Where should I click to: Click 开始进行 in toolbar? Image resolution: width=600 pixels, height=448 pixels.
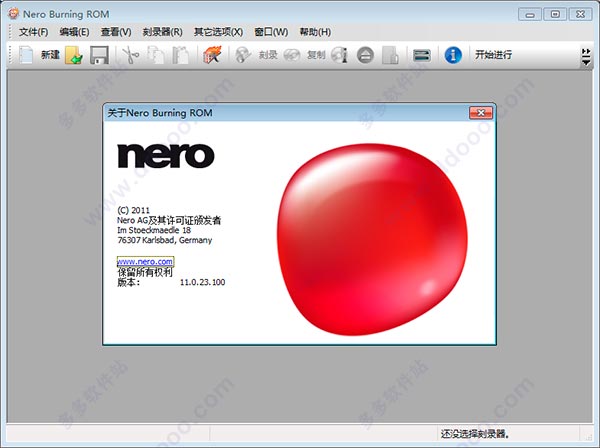coord(493,55)
